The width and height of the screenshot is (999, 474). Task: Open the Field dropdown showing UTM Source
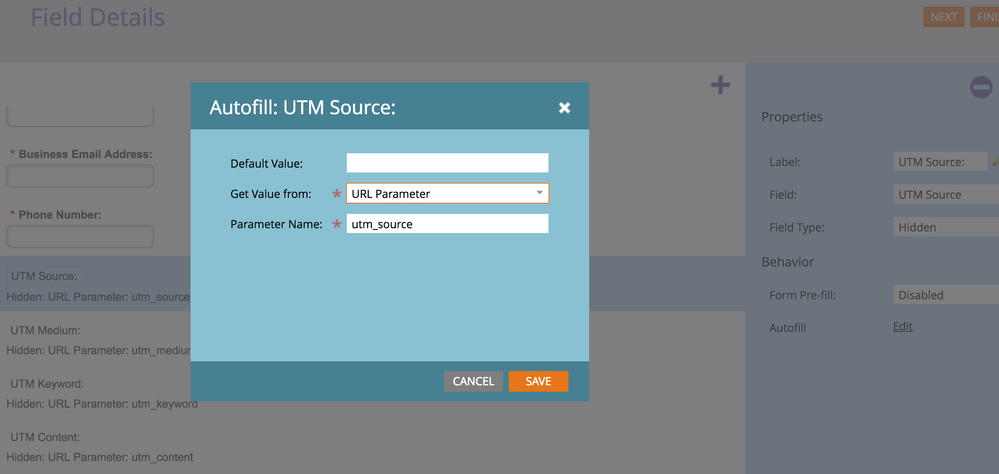pos(945,195)
